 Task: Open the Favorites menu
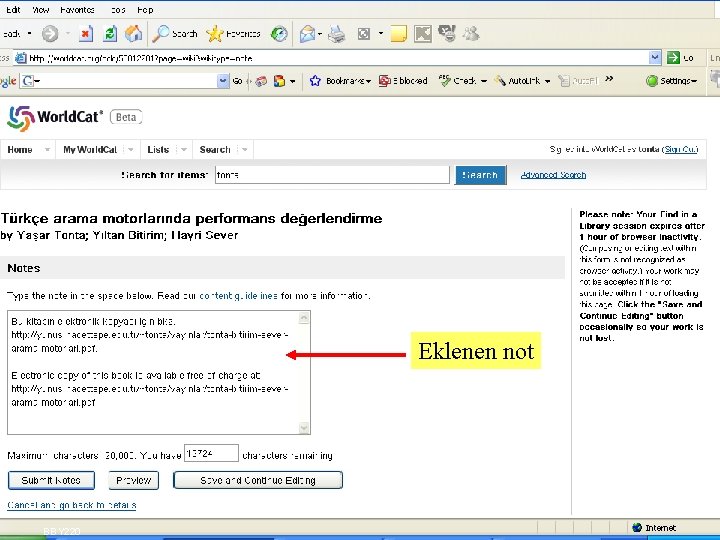coord(77,10)
